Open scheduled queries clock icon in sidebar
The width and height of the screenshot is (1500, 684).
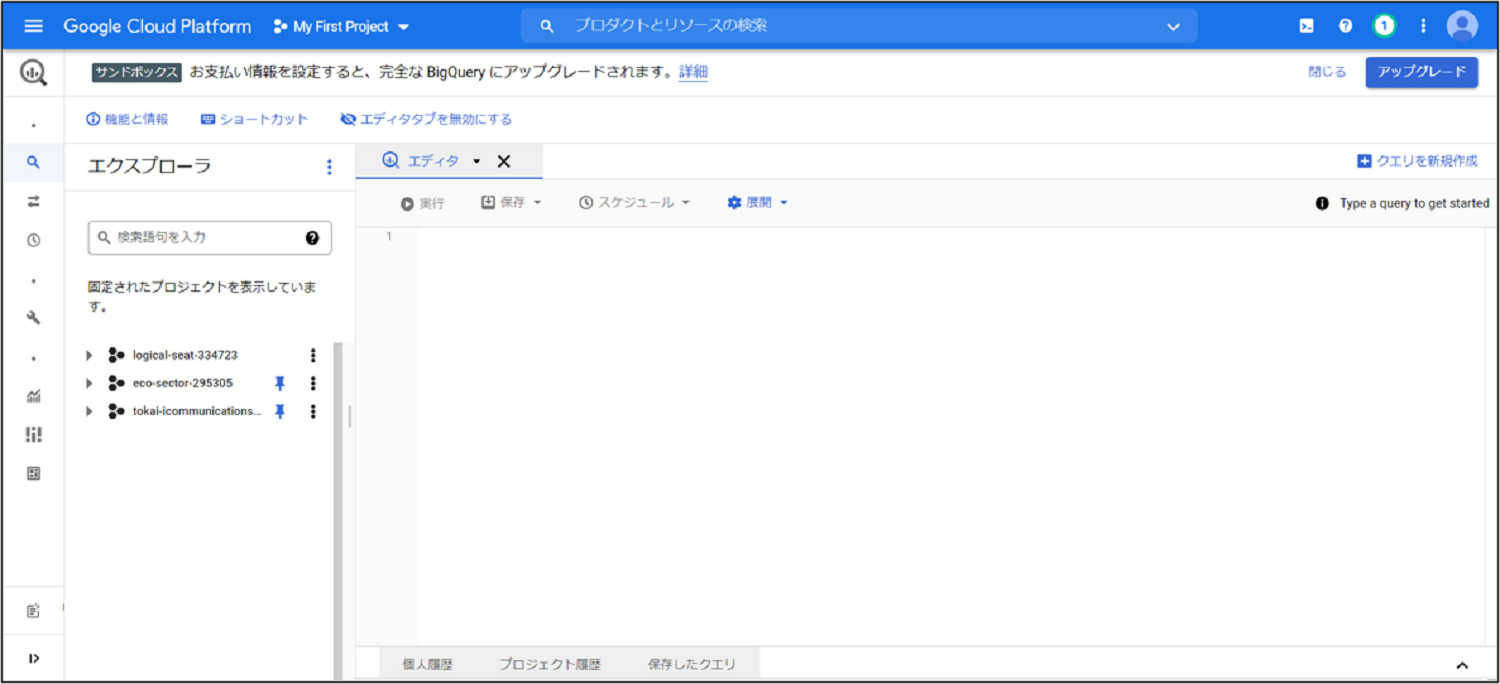[x=34, y=240]
